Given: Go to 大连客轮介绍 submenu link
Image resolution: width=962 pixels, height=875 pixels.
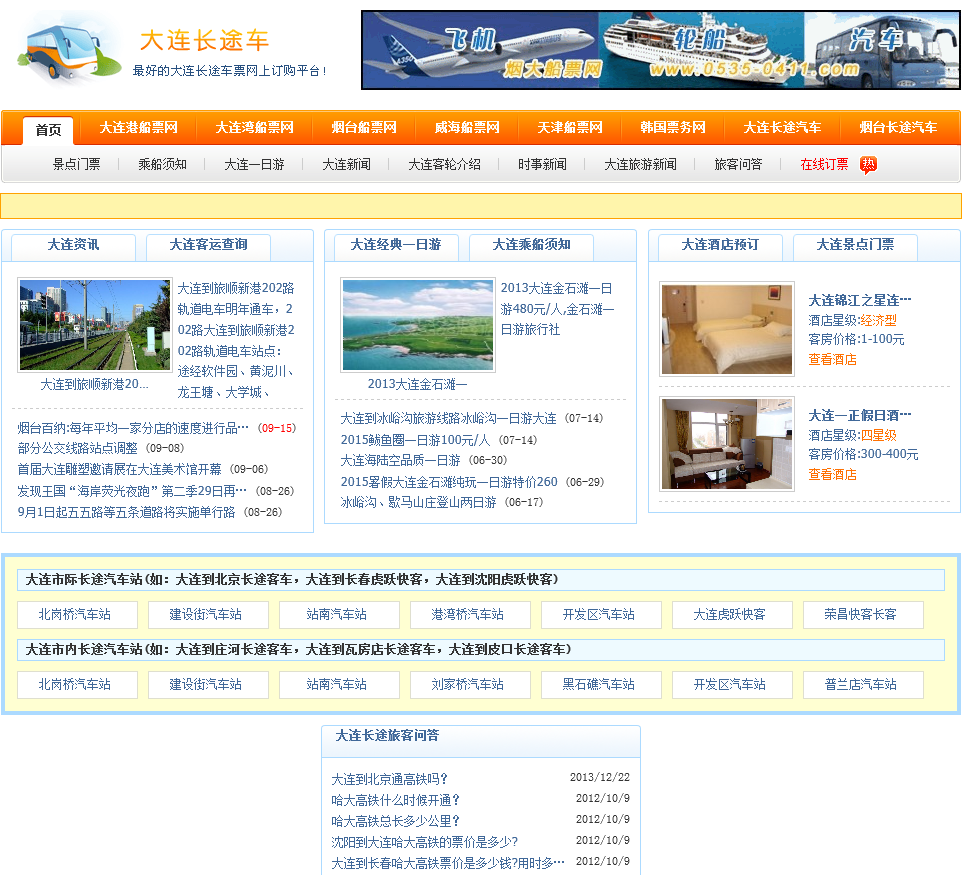Looking at the screenshot, I should tap(445, 164).
